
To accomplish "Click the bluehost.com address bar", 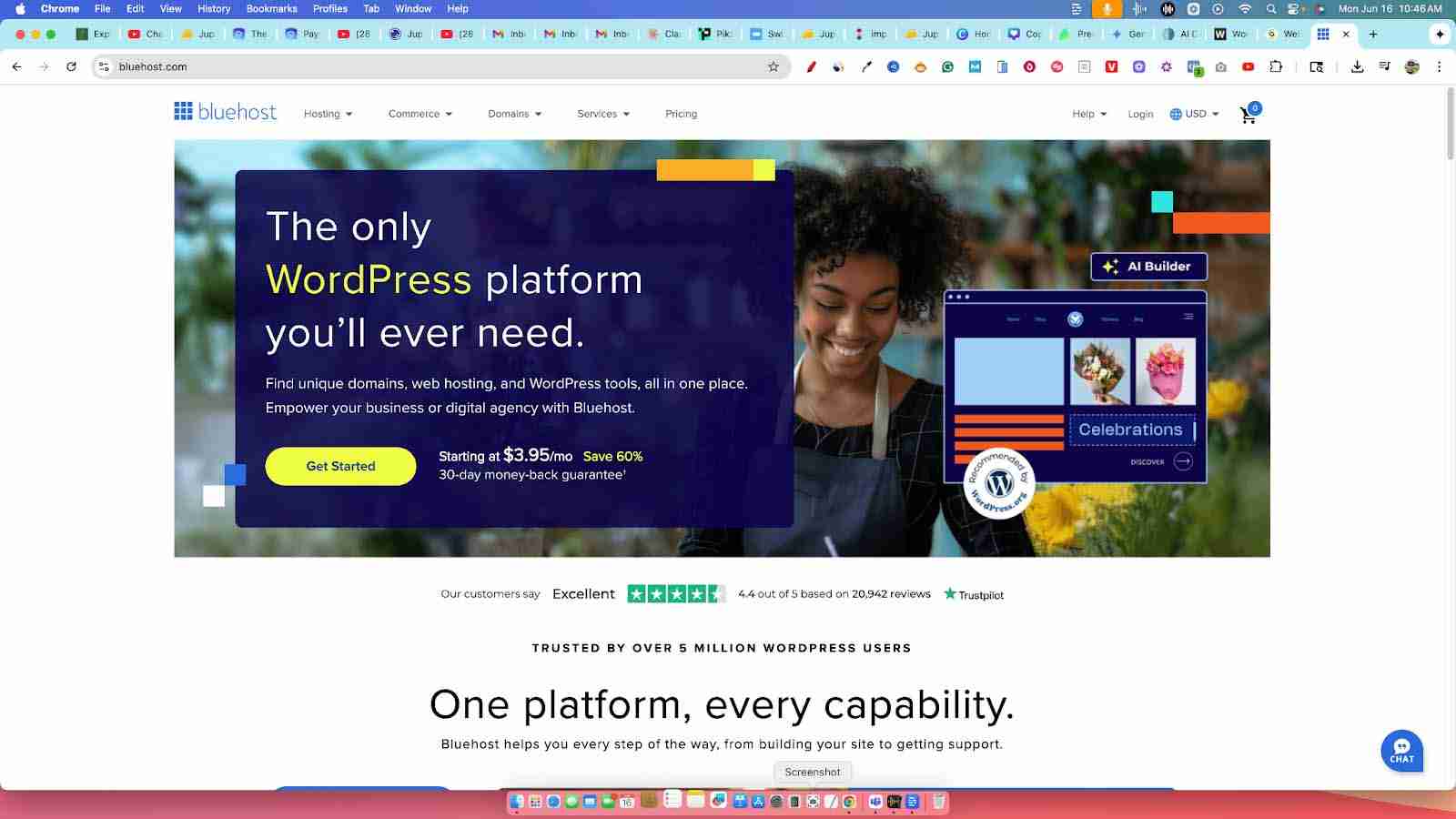I will click(x=437, y=66).
